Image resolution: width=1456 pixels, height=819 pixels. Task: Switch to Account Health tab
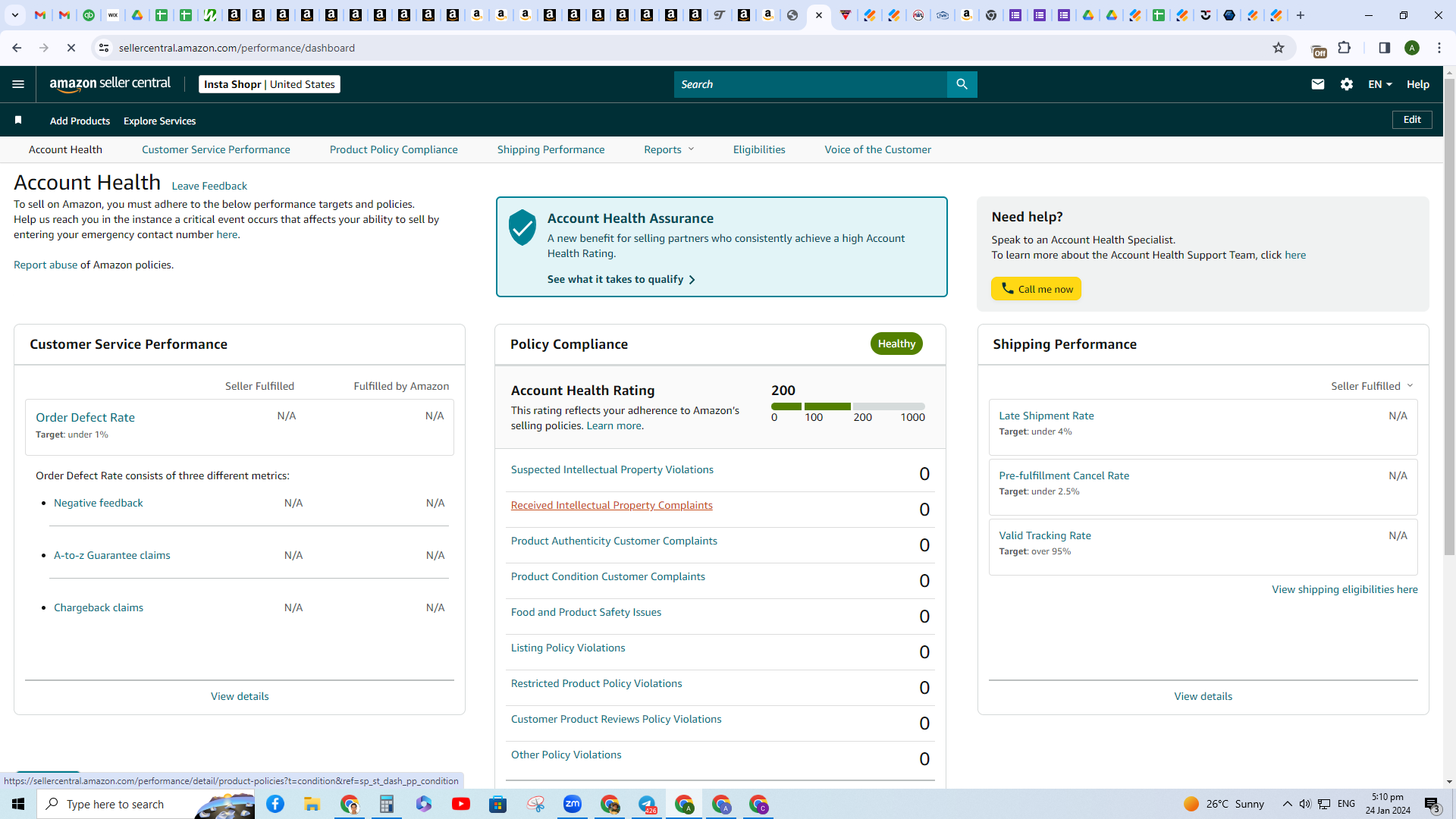[x=65, y=149]
